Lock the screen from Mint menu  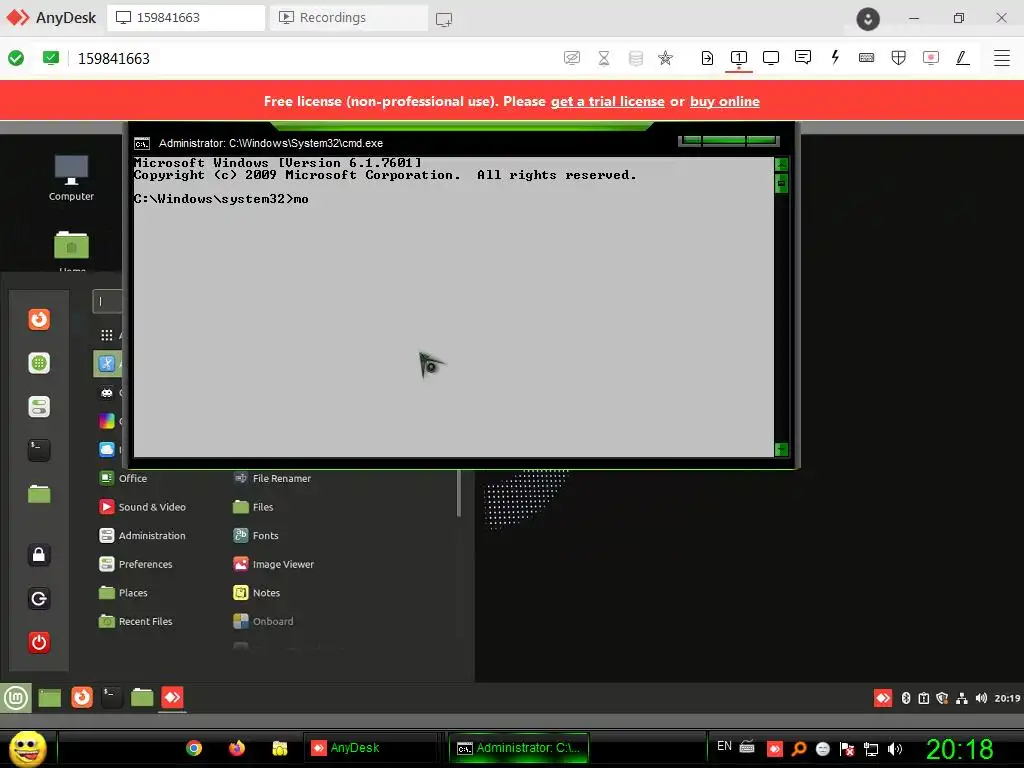coord(39,555)
